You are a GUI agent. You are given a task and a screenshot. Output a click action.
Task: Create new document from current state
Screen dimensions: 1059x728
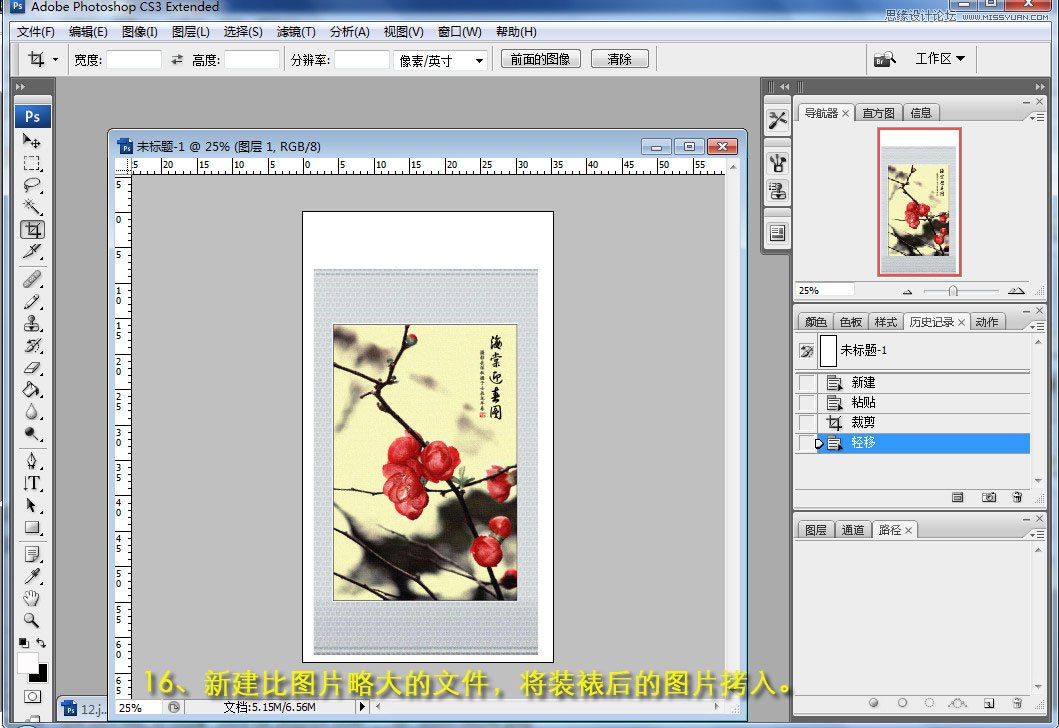pyautogui.click(x=958, y=498)
